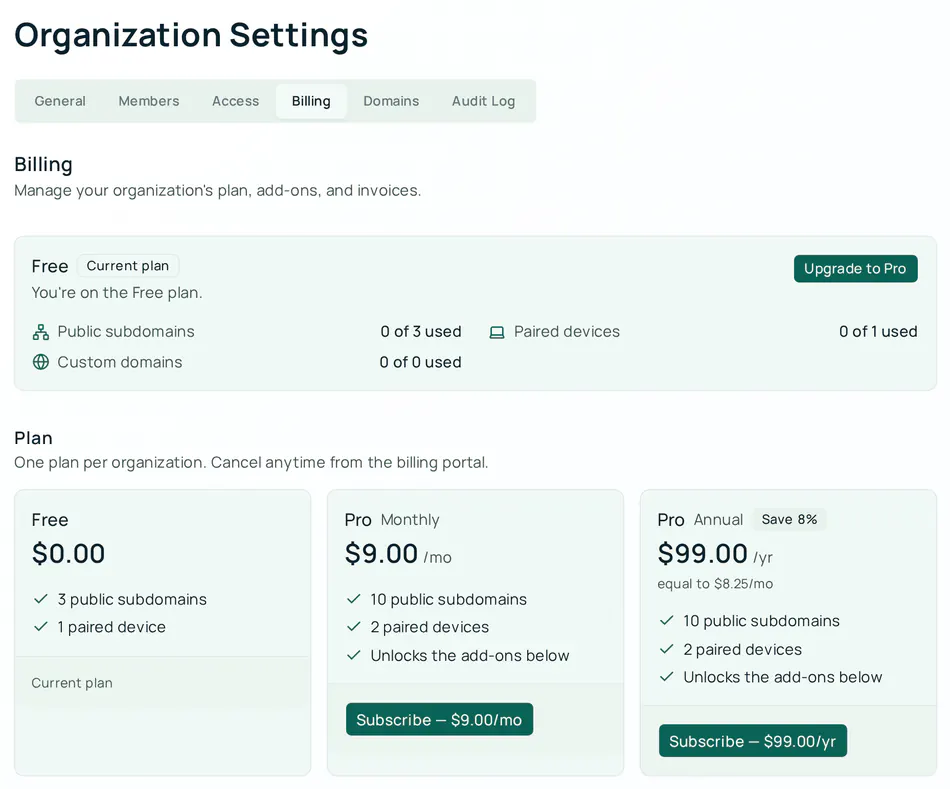Viewport: 950px width, 789px height.
Task: Click '0 of 1 used' paired devices usage
Action: pos(878,332)
